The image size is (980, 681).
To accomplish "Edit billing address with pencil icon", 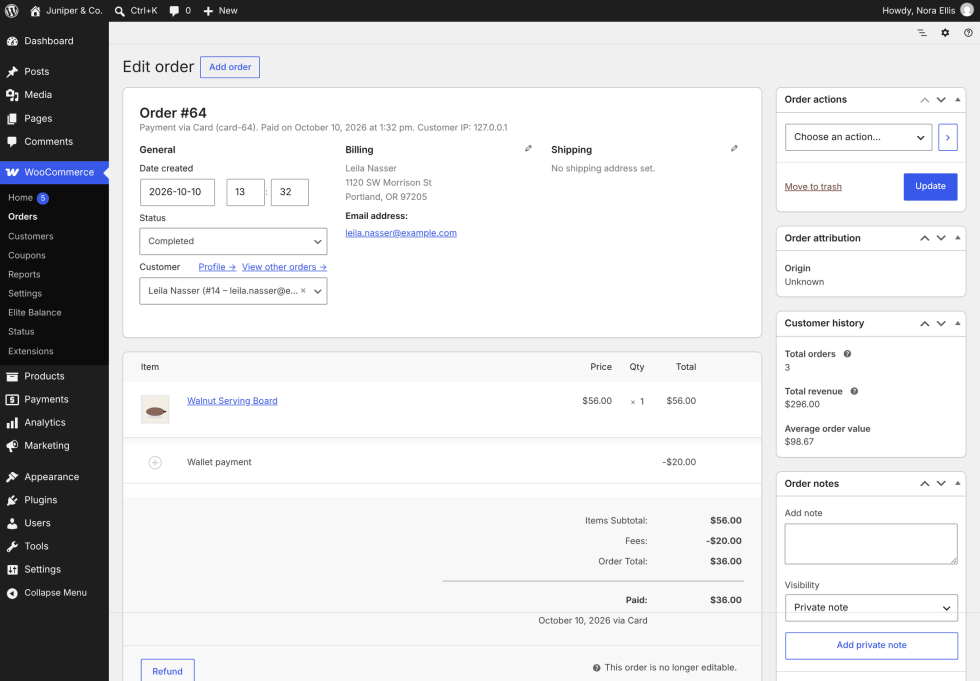I will 528,149.
